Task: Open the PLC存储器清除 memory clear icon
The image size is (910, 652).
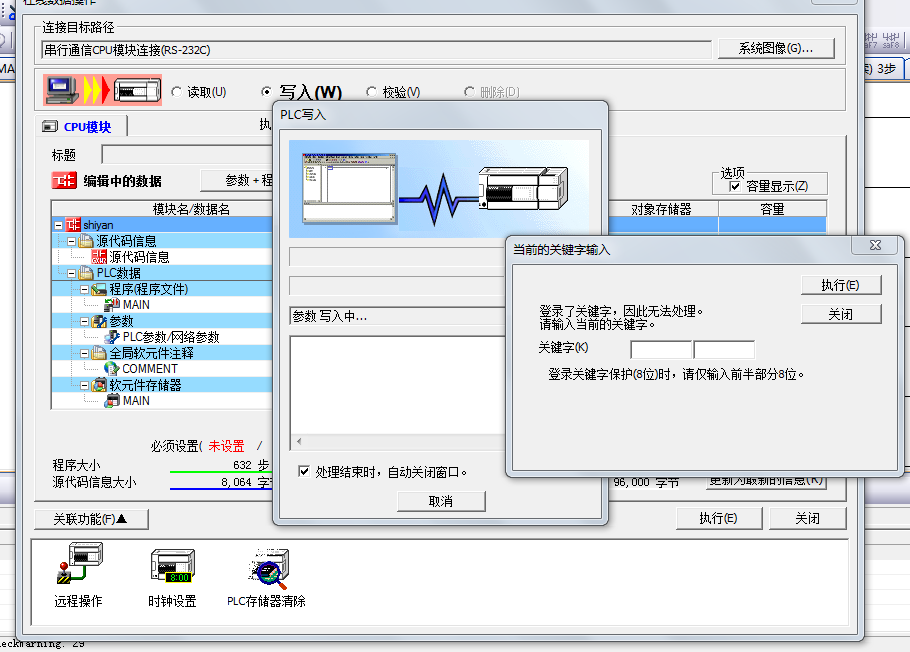Action: click(266, 570)
